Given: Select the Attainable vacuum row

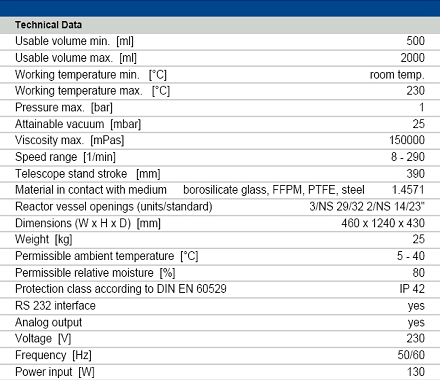Looking at the screenshot, I should point(220,124).
